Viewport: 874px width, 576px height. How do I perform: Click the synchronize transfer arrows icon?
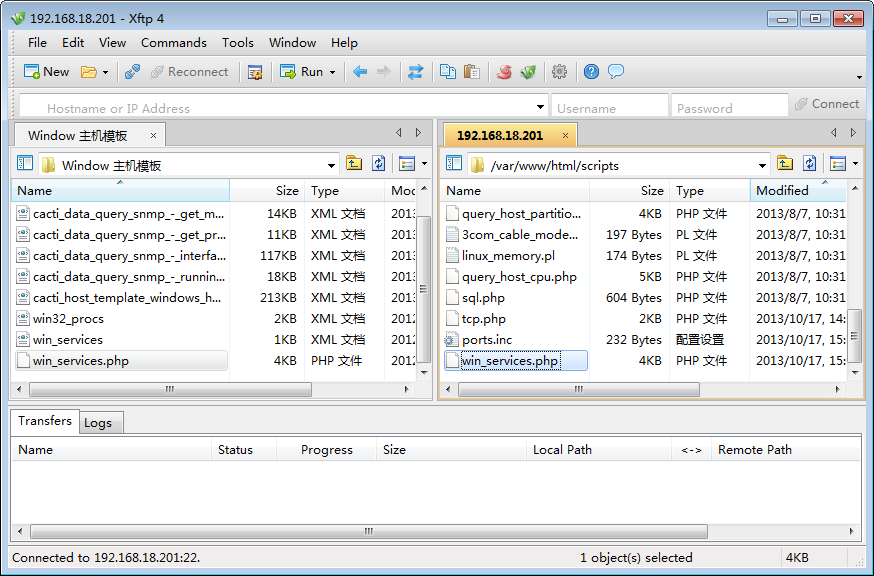pyautogui.click(x=415, y=72)
